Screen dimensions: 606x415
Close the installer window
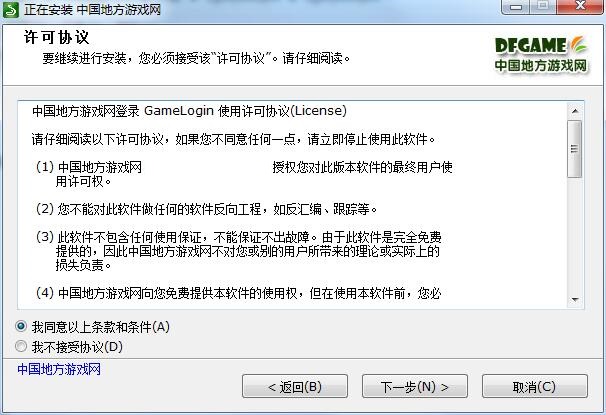580,7
